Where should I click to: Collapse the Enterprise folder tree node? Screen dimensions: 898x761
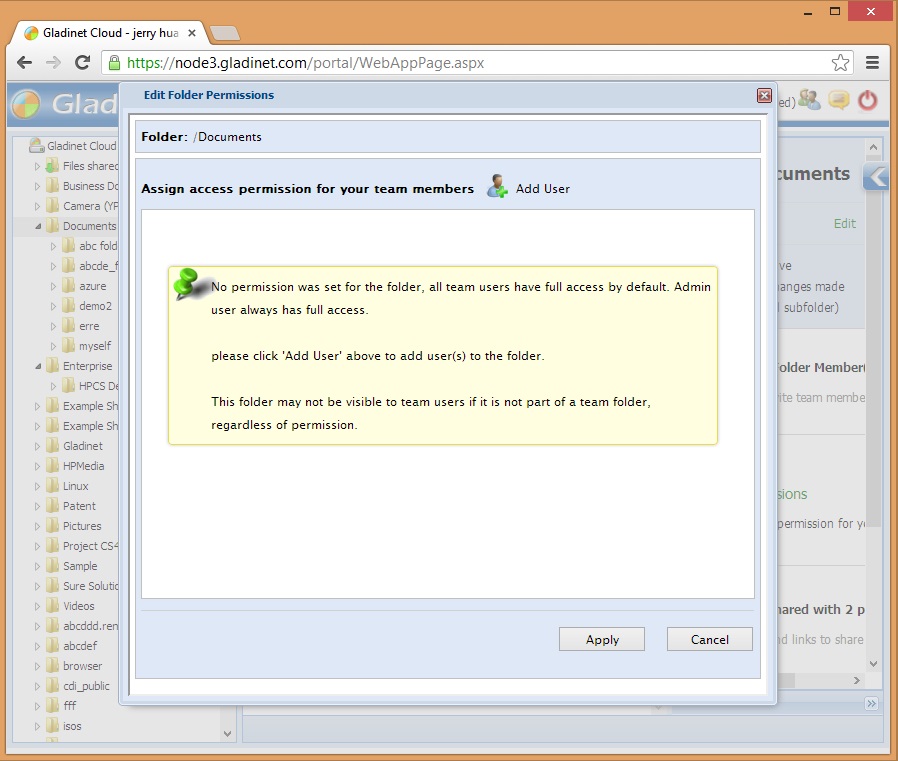[38, 366]
